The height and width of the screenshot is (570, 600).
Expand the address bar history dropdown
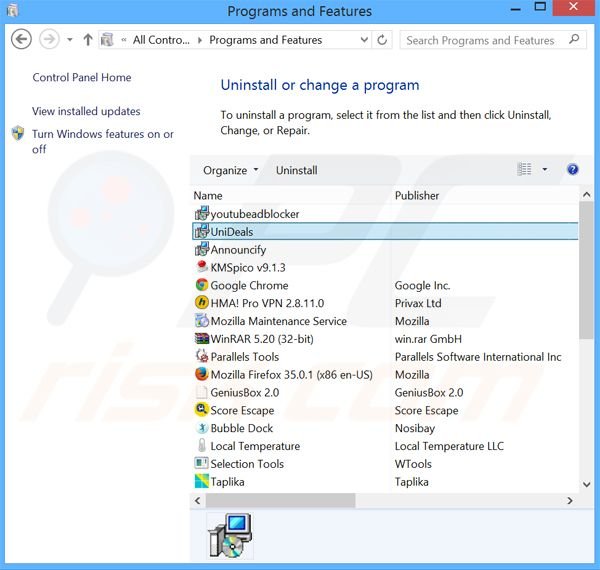click(x=364, y=40)
